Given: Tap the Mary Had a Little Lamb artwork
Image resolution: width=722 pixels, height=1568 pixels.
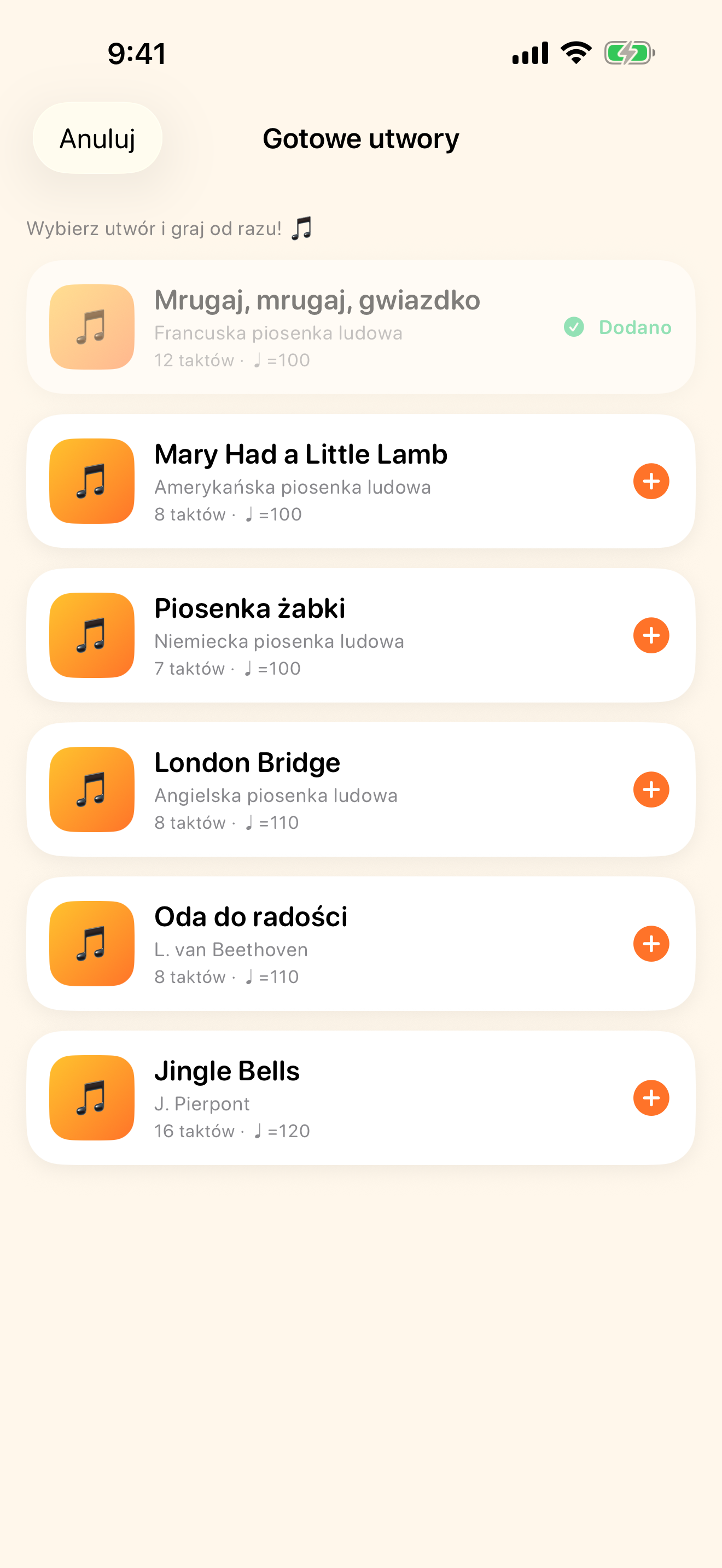Looking at the screenshot, I should click(92, 481).
